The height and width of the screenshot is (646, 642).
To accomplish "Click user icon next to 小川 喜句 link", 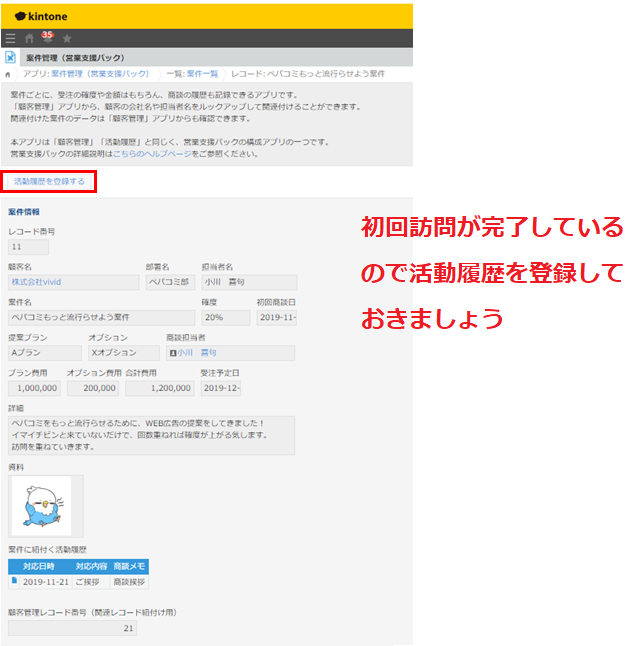I will [173, 353].
